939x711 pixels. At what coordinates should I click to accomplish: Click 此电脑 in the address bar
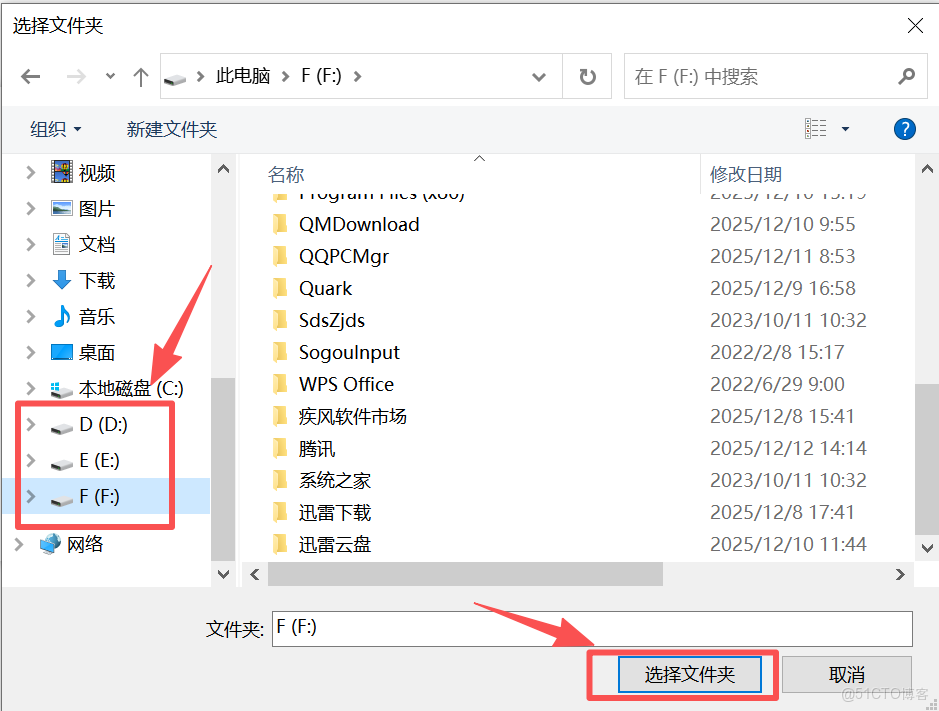pos(242,76)
